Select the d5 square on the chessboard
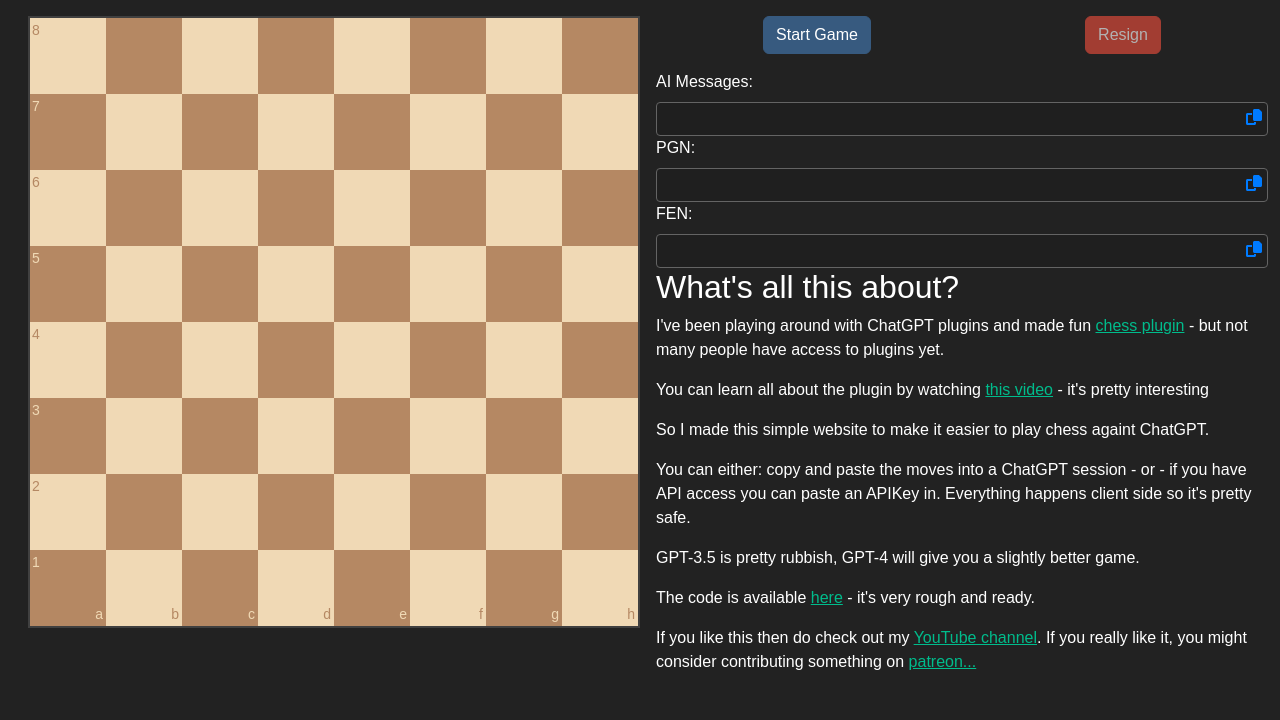Viewport: 1280px width, 720px height. pyautogui.click(x=295, y=283)
